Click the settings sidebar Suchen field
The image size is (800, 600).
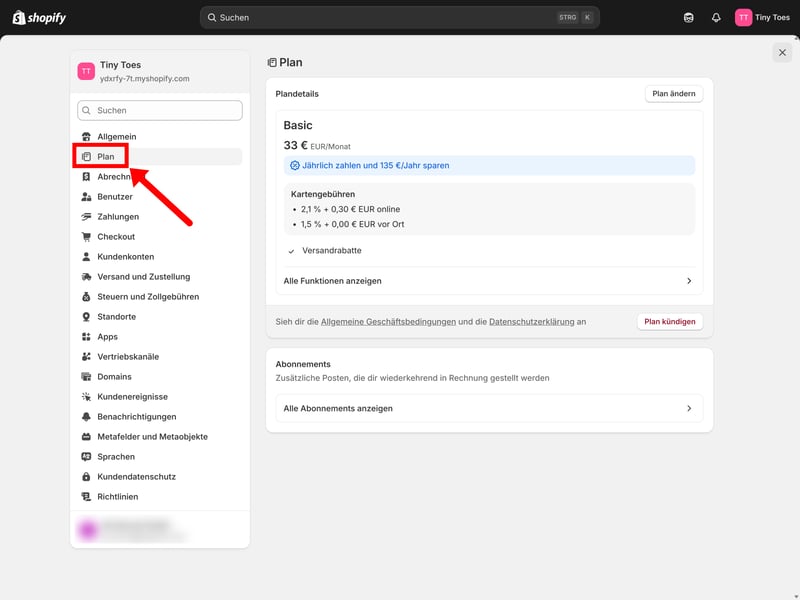160,110
